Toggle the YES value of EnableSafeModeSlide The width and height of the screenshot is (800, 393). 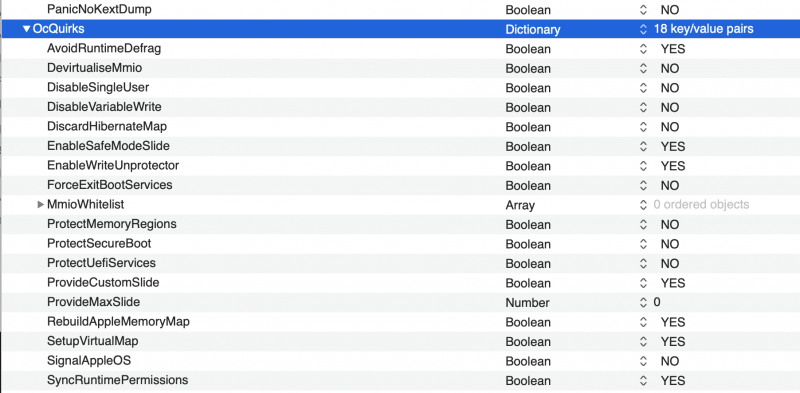(x=672, y=146)
